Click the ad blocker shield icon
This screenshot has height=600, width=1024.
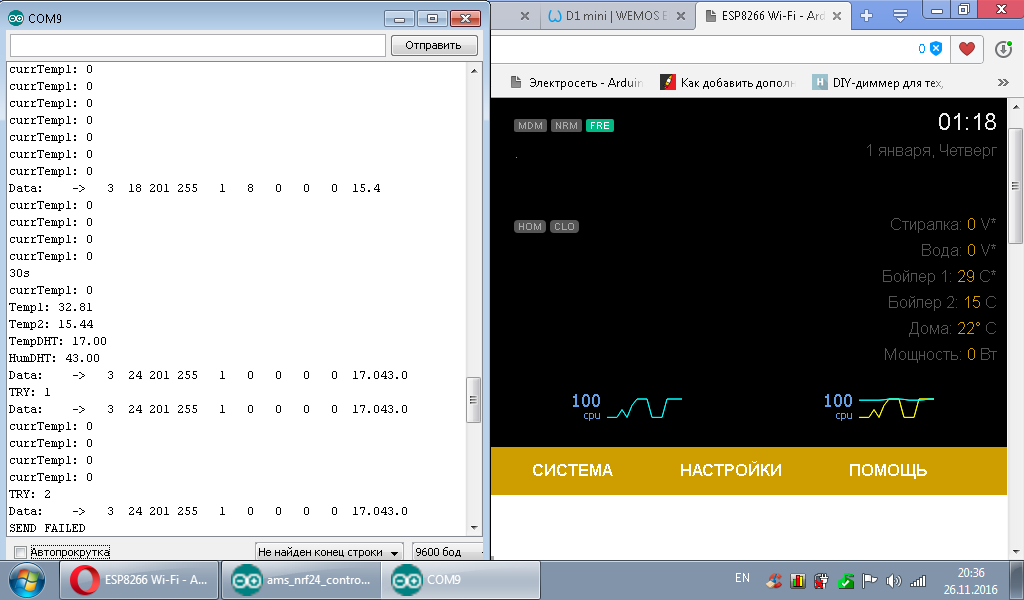click(936, 48)
